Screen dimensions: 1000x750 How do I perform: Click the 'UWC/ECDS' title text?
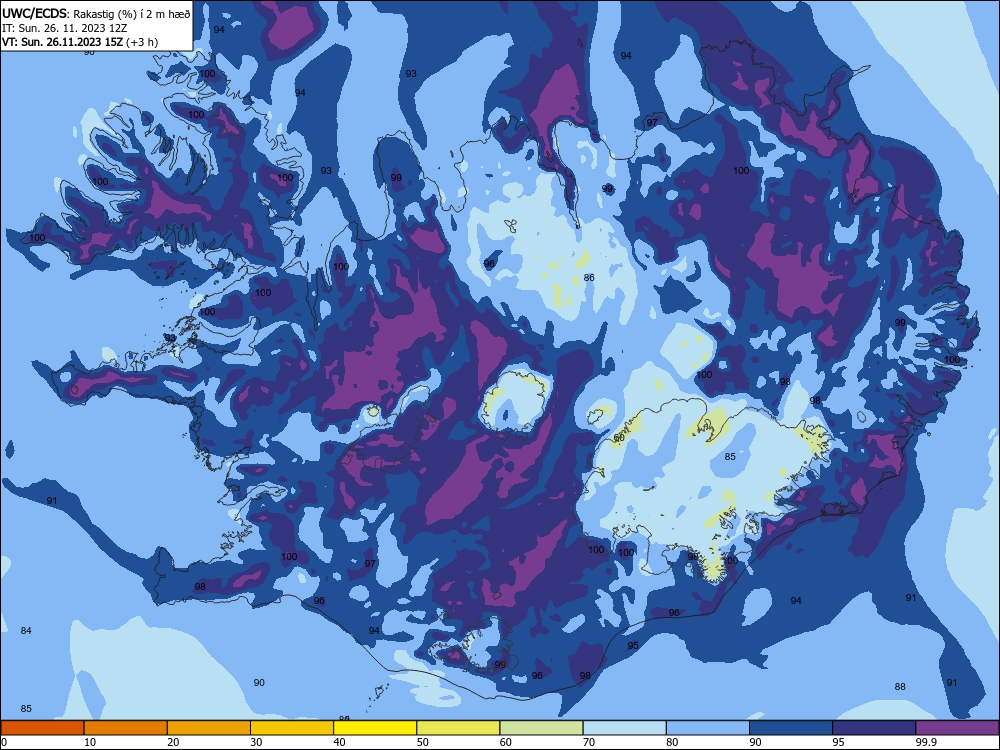[x=34, y=13]
